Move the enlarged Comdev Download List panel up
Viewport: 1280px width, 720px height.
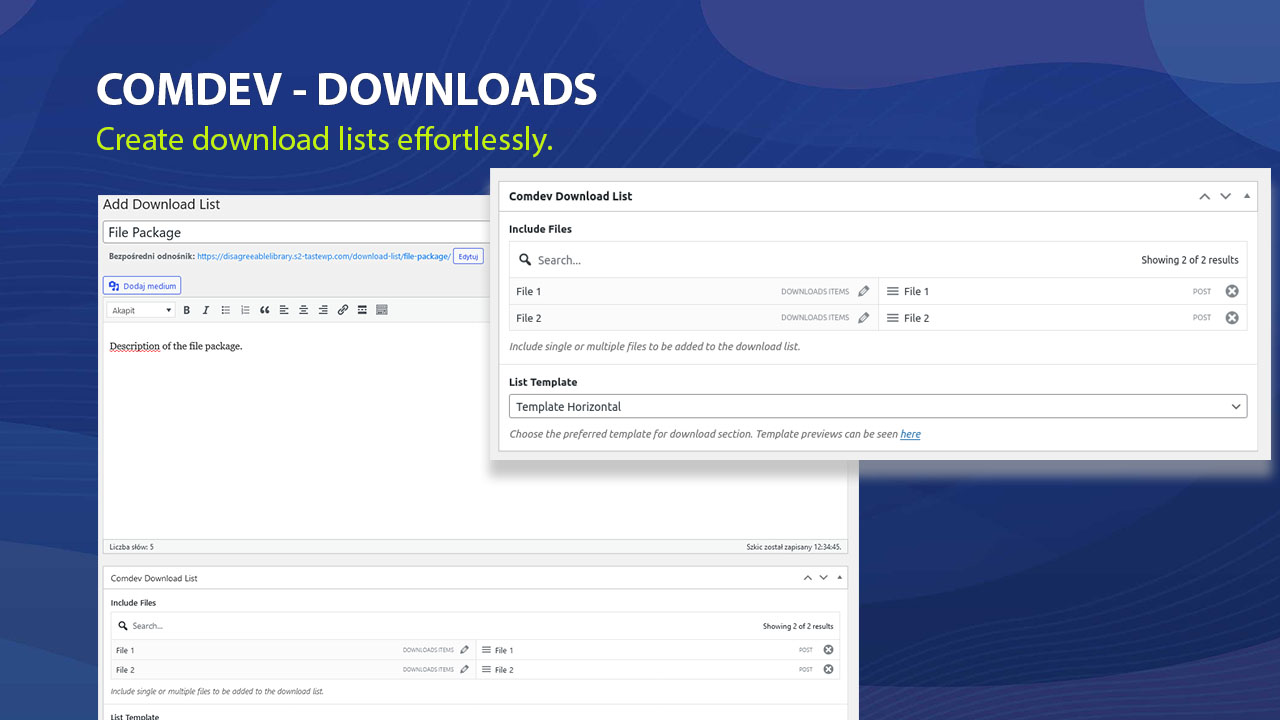point(1205,196)
